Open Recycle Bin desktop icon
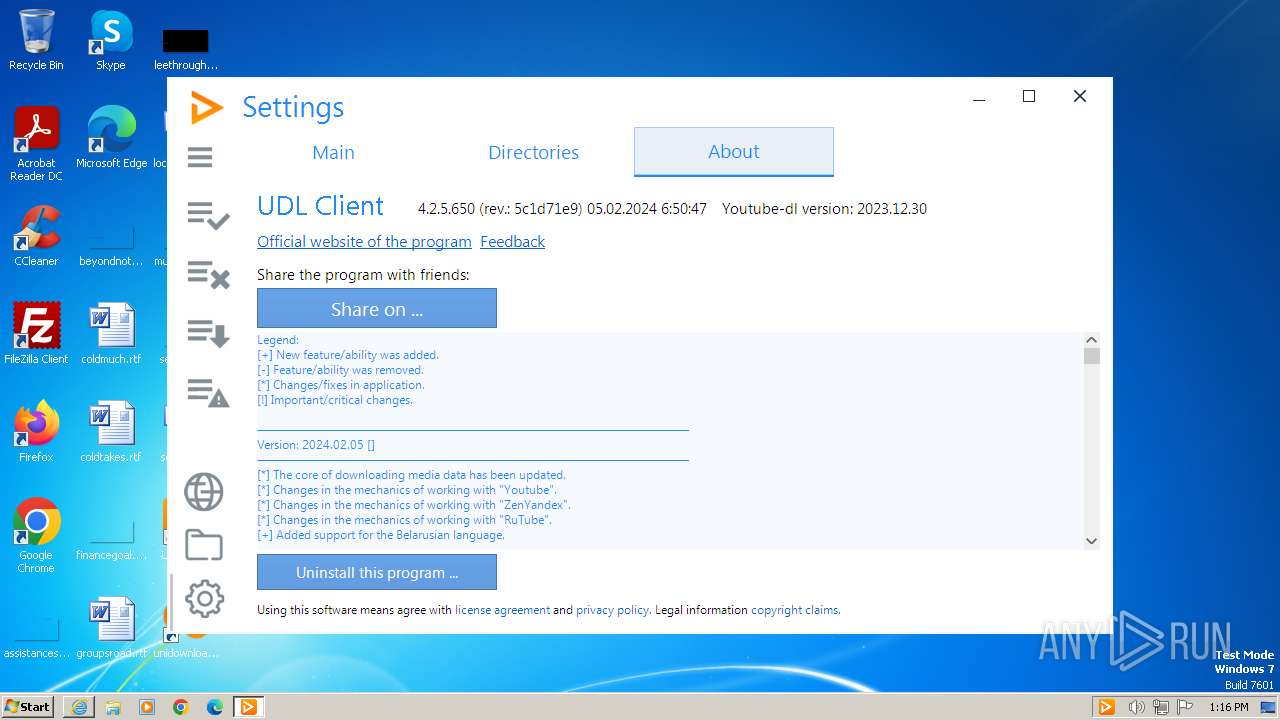The height and width of the screenshot is (720, 1280). [x=36, y=41]
